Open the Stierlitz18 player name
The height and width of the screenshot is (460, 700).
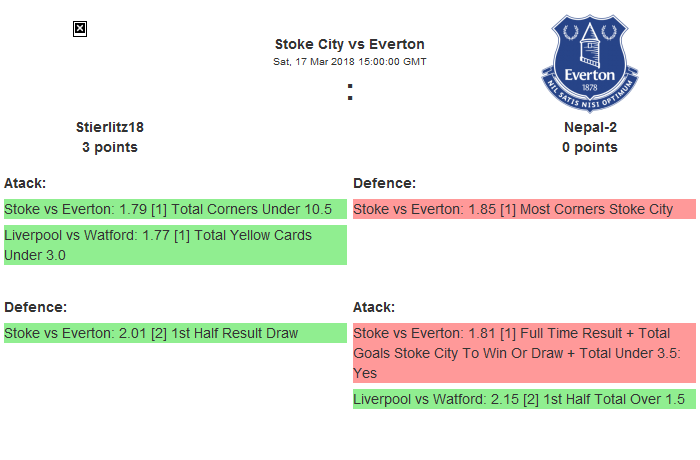coord(110,127)
